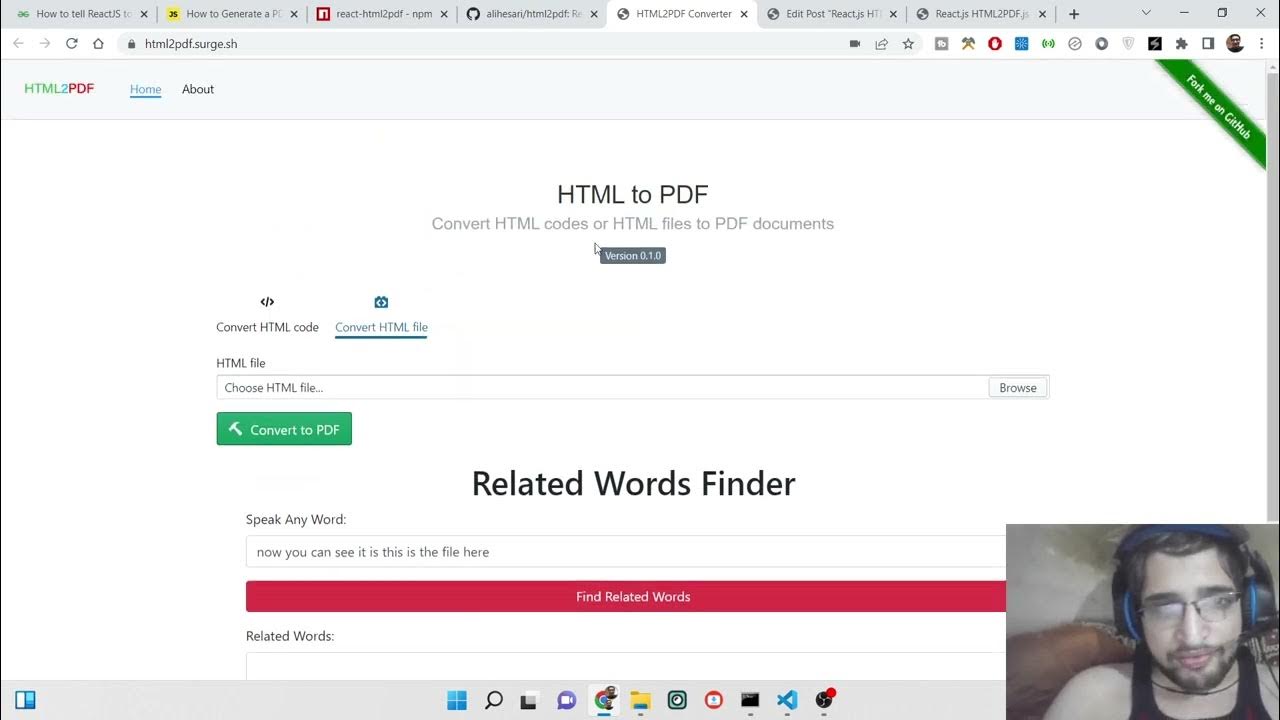
Task: Click the browser reload page icon
Action: pos(71,44)
